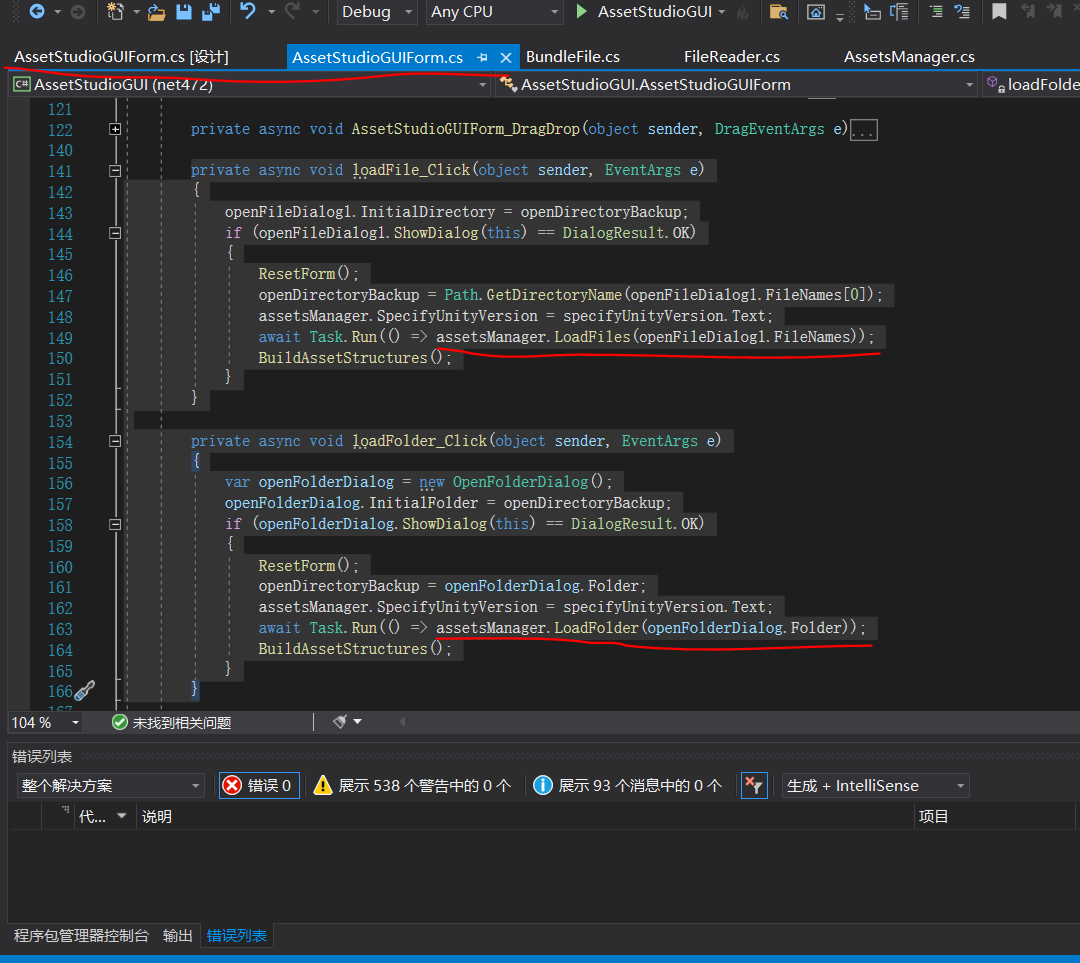Open the AssetsManager.cs tab
Viewport: 1080px width, 963px height.
[x=909, y=57]
